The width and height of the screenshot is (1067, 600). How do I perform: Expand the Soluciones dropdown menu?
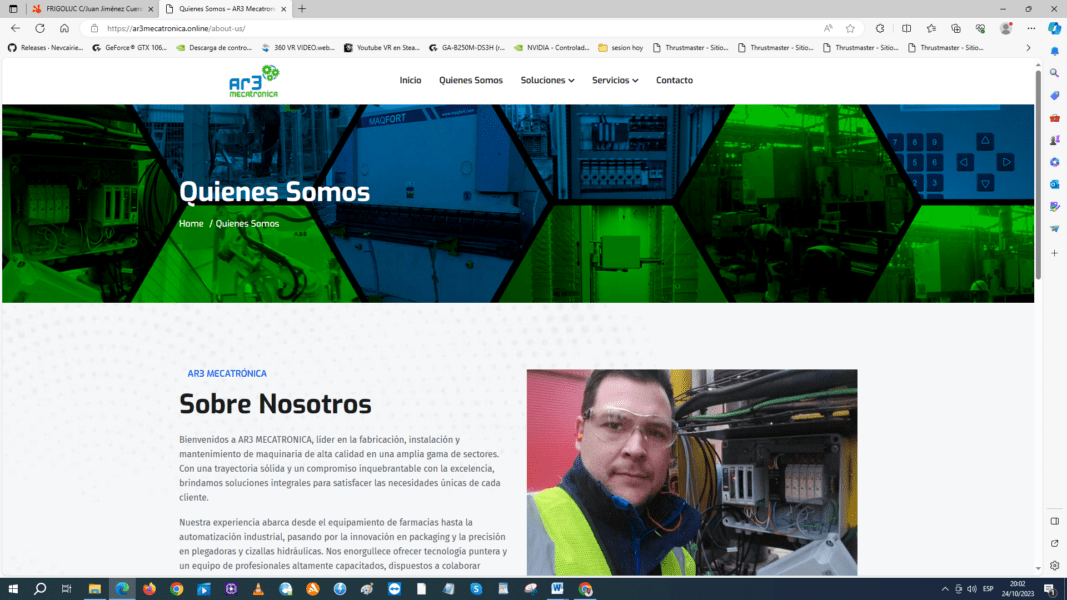pos(547,80)
